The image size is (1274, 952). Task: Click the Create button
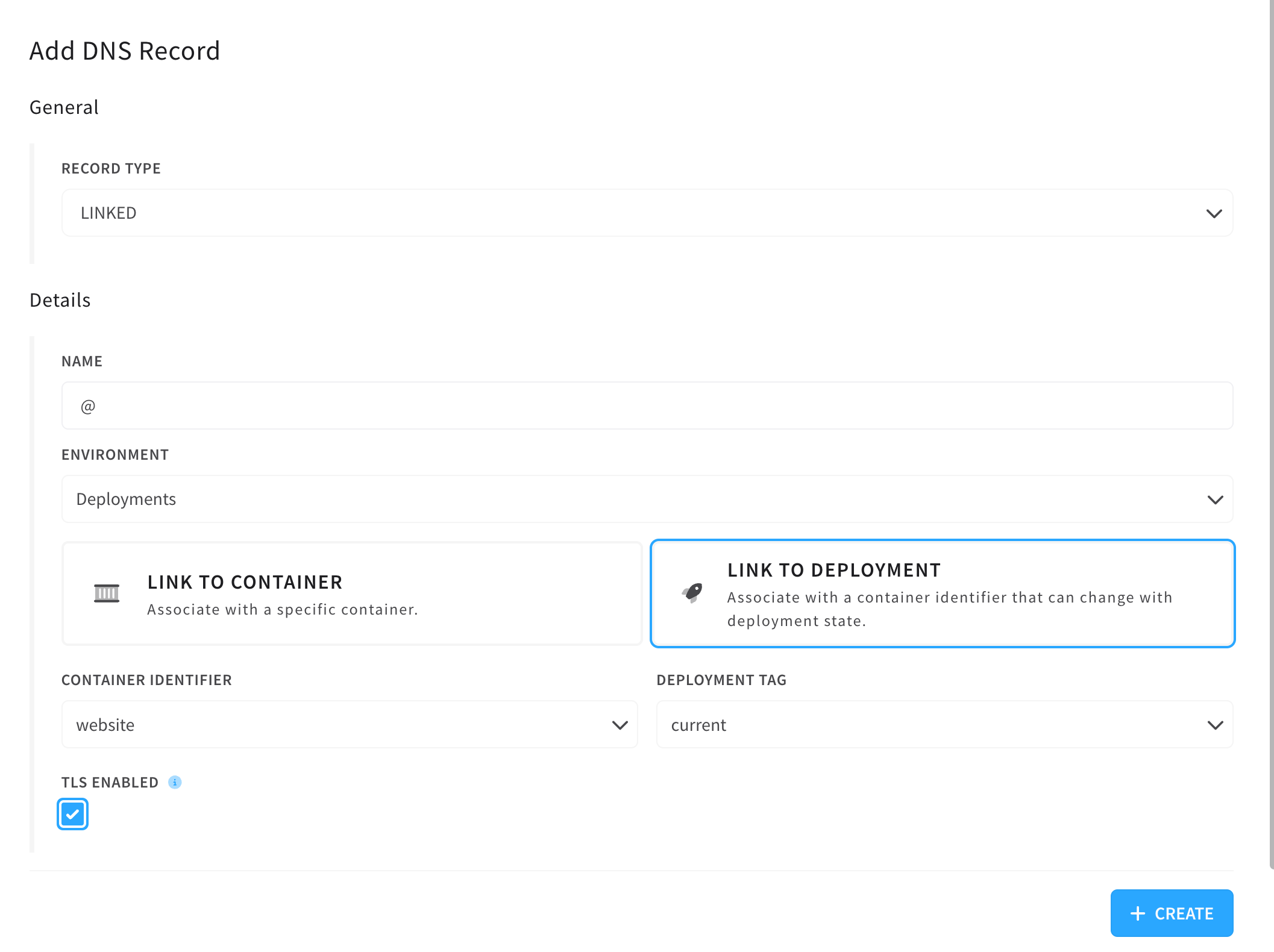(1172, 913)
